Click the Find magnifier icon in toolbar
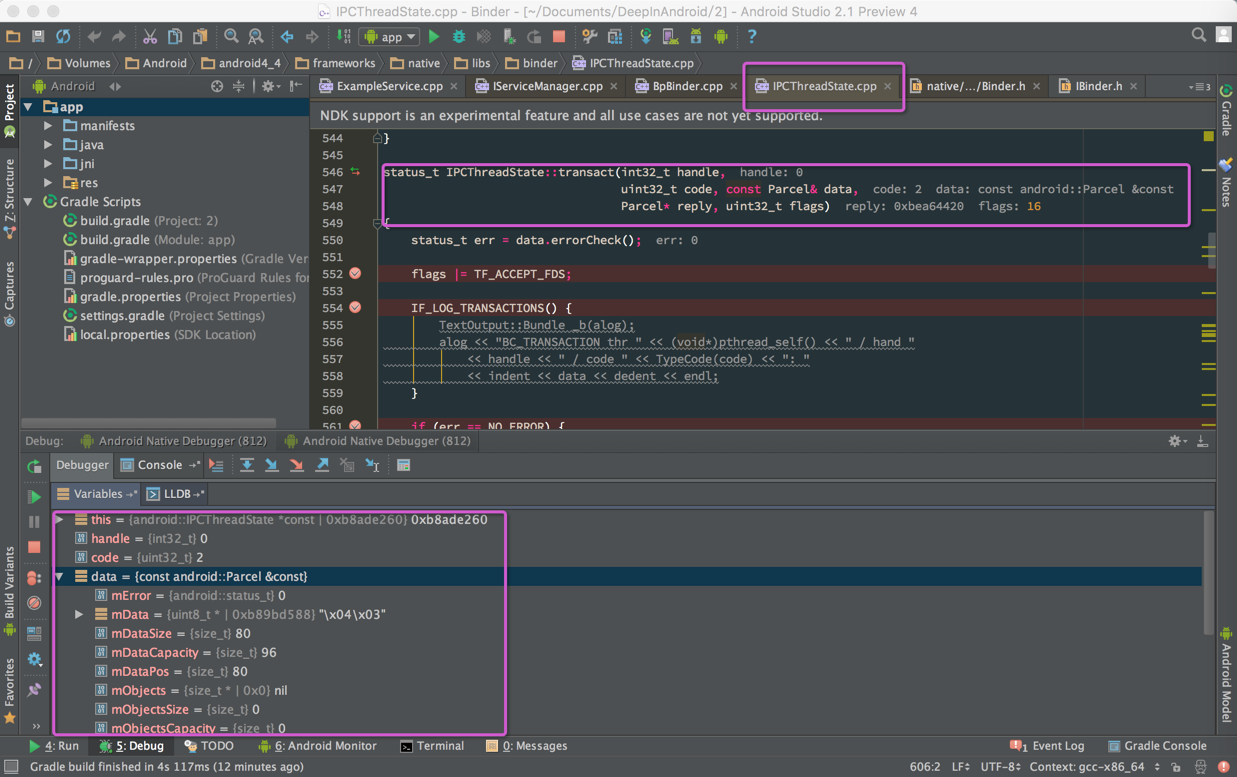 pyautogui.click(x=231, y=37)
